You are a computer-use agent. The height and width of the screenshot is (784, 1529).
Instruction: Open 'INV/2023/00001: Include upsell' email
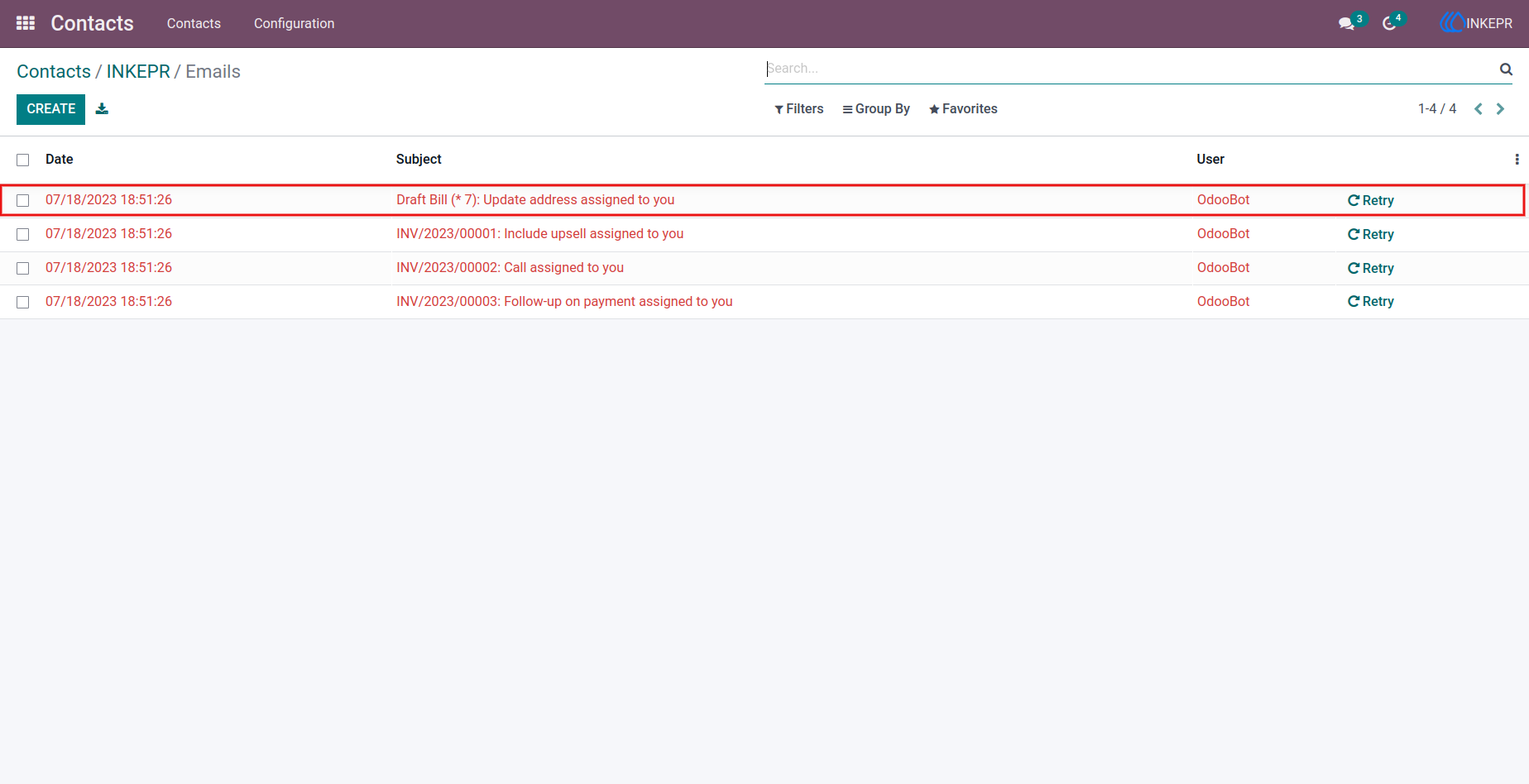pos(540,234)
